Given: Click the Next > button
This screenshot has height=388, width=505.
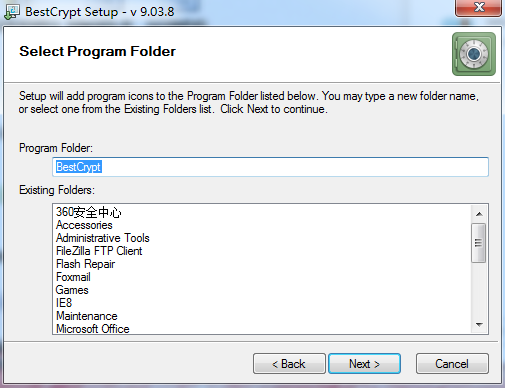Looking at the screenshot, I should point(364,364).
